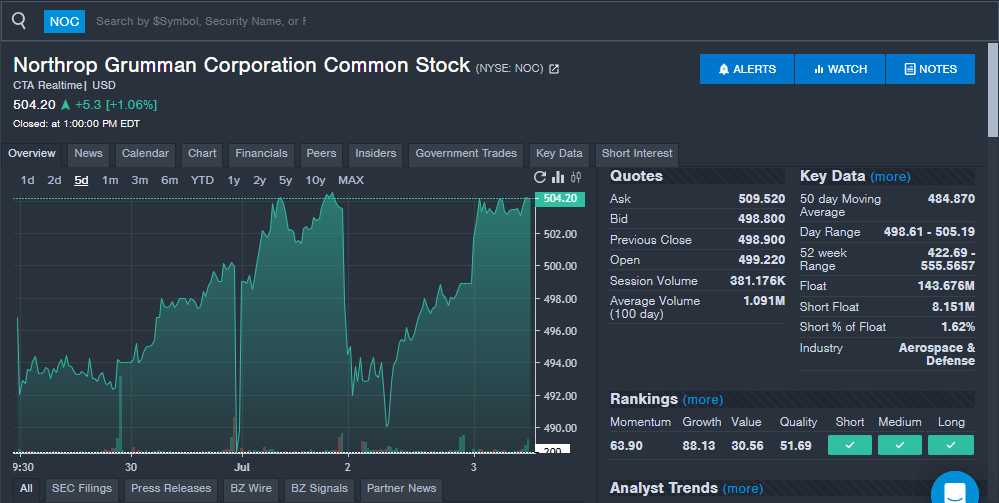Set chart range to 10y

315,180
